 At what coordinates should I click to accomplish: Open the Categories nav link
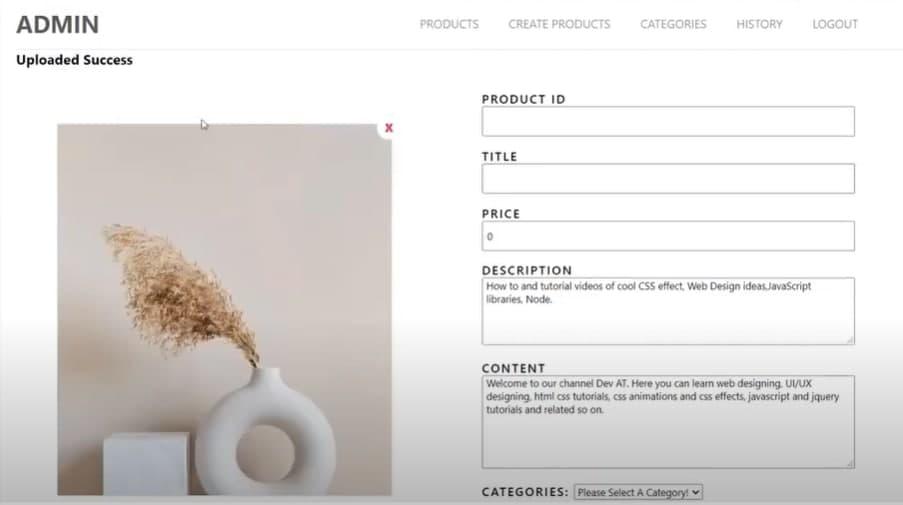tap(673, 24)
